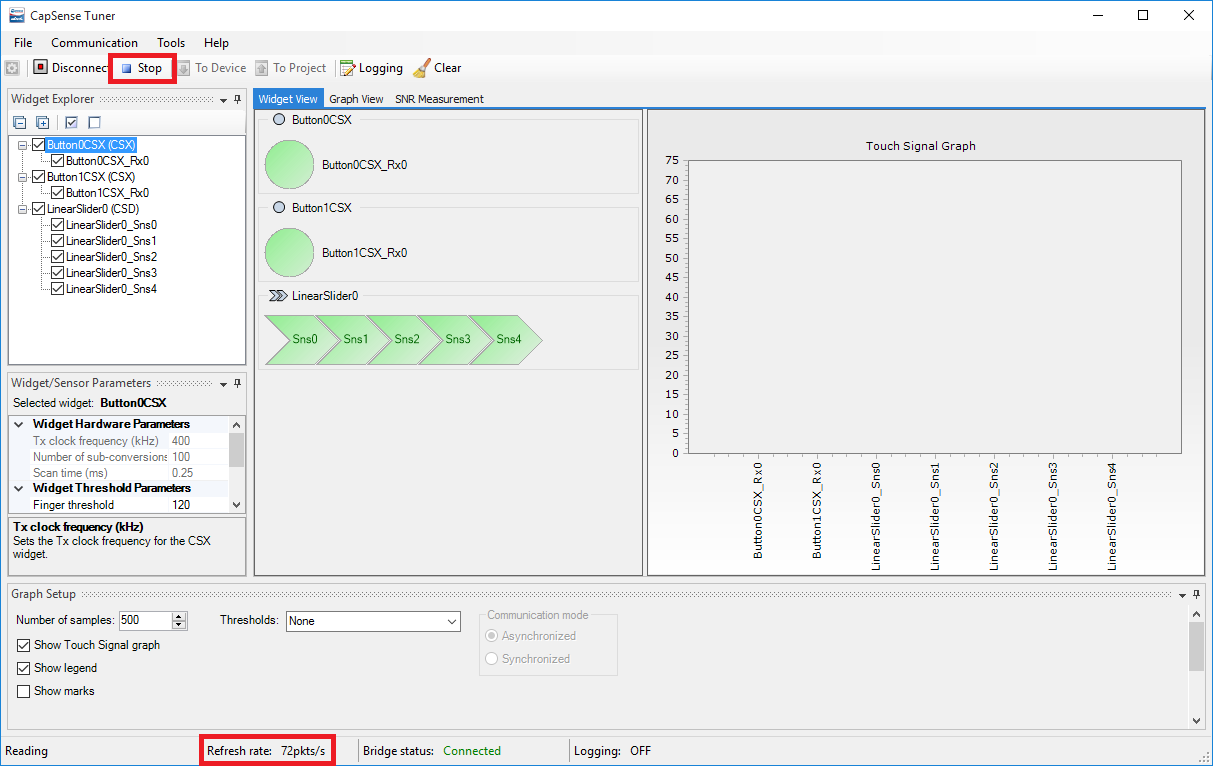Uncheck Button0CSX_Rx0 checkbox in Widget Explorer
This screenshot has height=766, width=1213.
(x=58, y=161)
